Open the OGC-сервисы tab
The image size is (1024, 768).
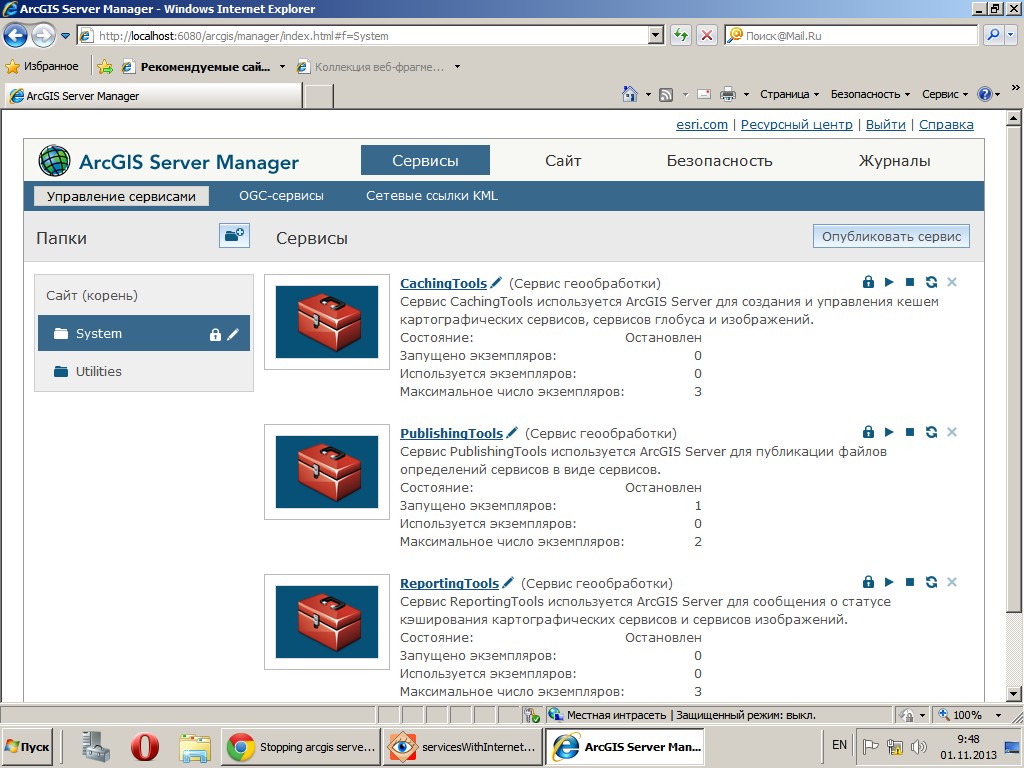tap(283, 196)
